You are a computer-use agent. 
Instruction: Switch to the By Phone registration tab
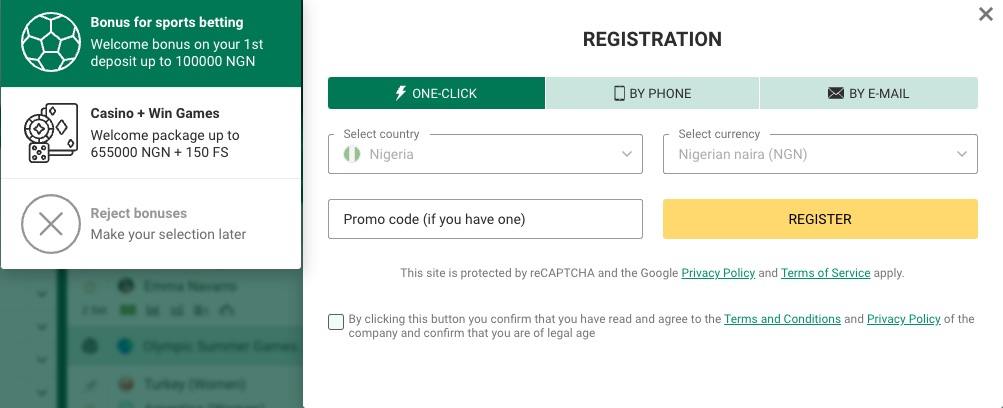[652, 93]
